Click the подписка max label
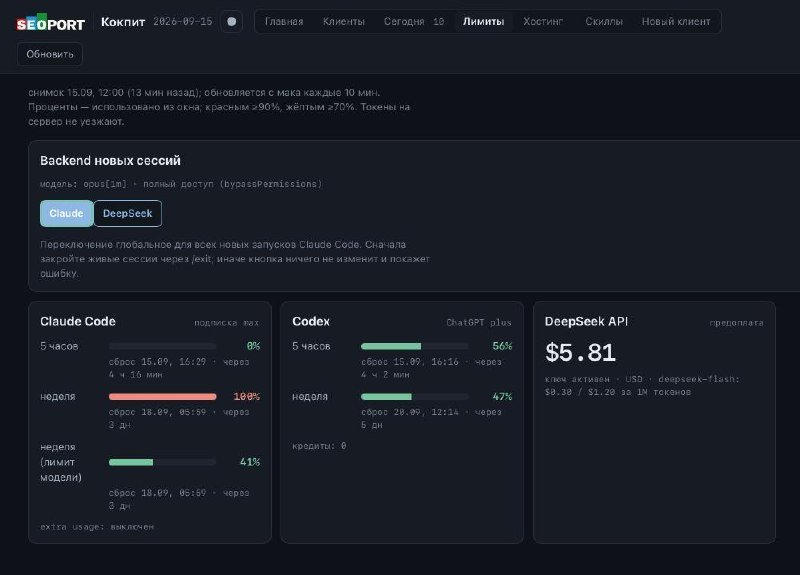800x575 pixels. click(x=227, y=323)
